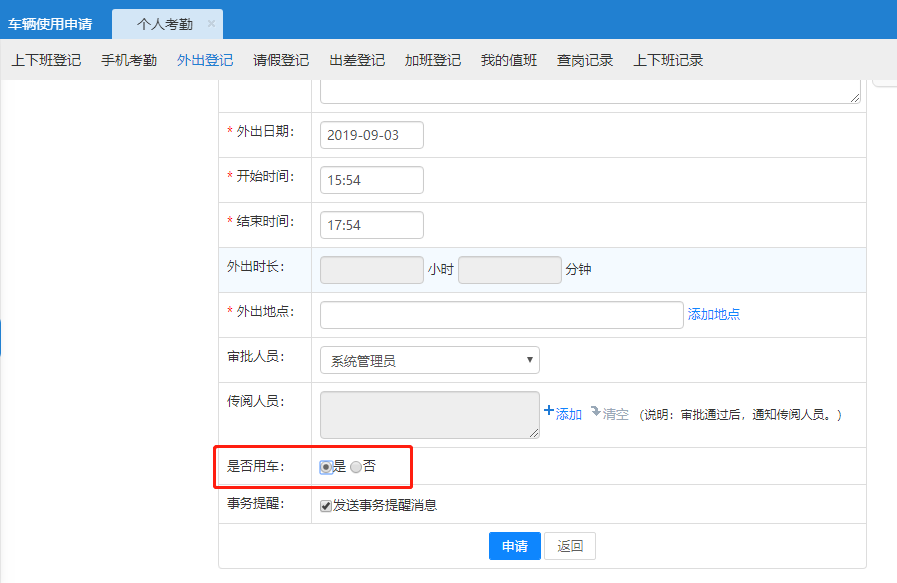Screen dimensions: 897x583
Task: Click the 添加地点 link
Action: [714, 314]
